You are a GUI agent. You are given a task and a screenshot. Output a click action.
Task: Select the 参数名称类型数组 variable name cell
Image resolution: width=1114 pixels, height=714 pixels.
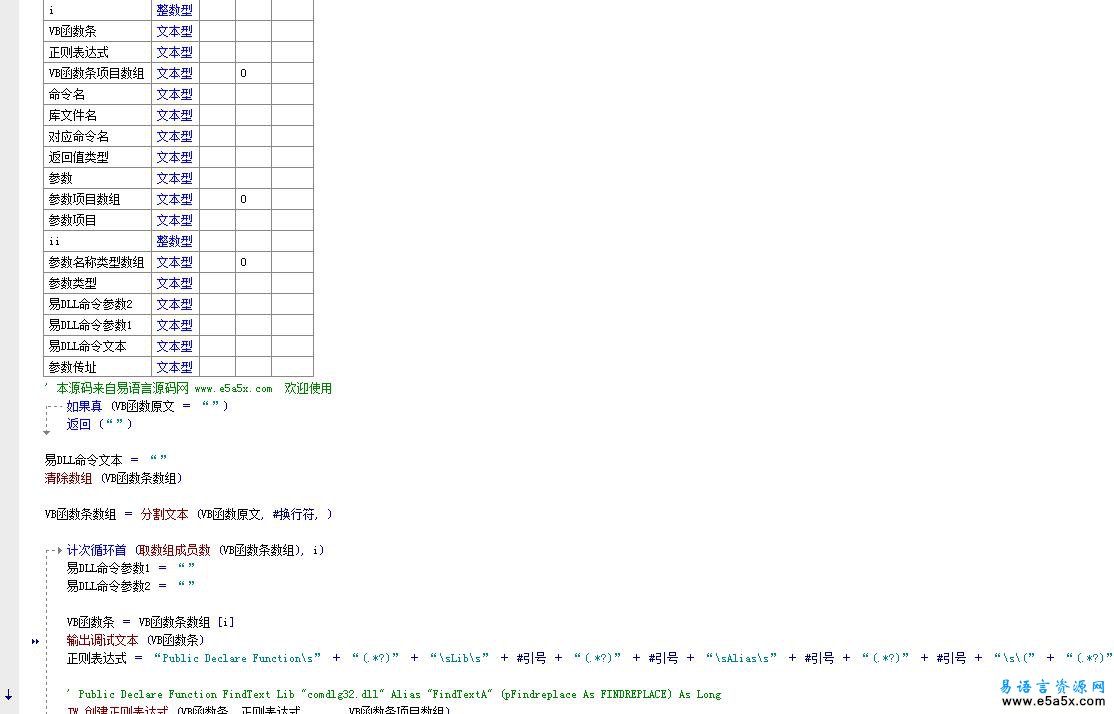97,262
